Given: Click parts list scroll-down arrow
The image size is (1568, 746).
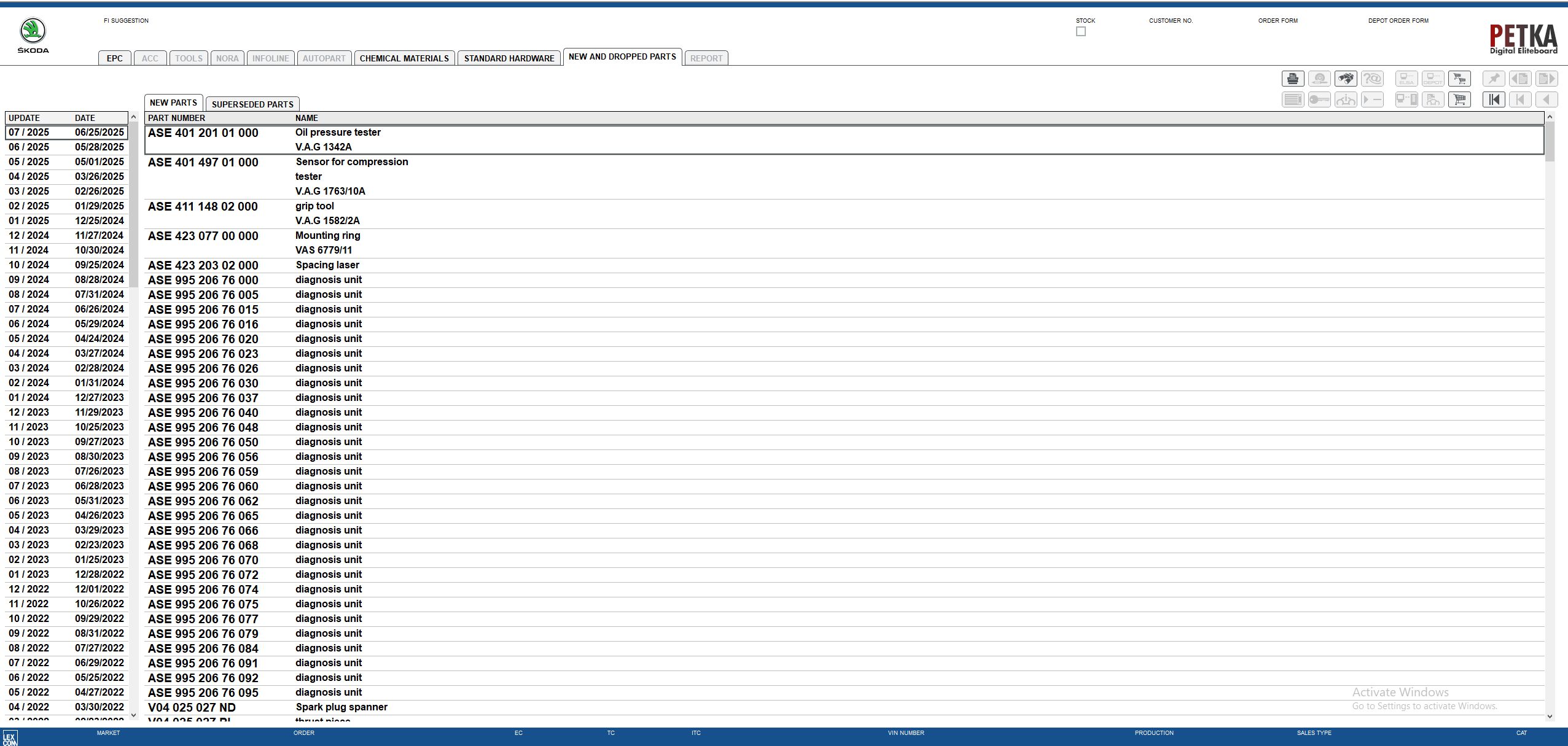Looking at the screenshot, I should pyautogui.click(x=1550, y=716).
